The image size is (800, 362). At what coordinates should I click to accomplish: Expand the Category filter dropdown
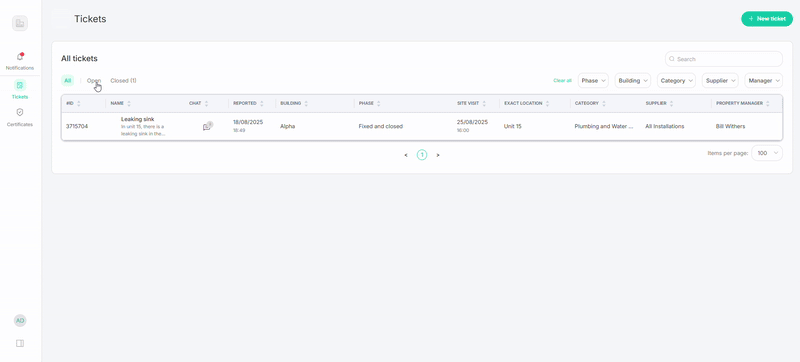coord(676,81)
